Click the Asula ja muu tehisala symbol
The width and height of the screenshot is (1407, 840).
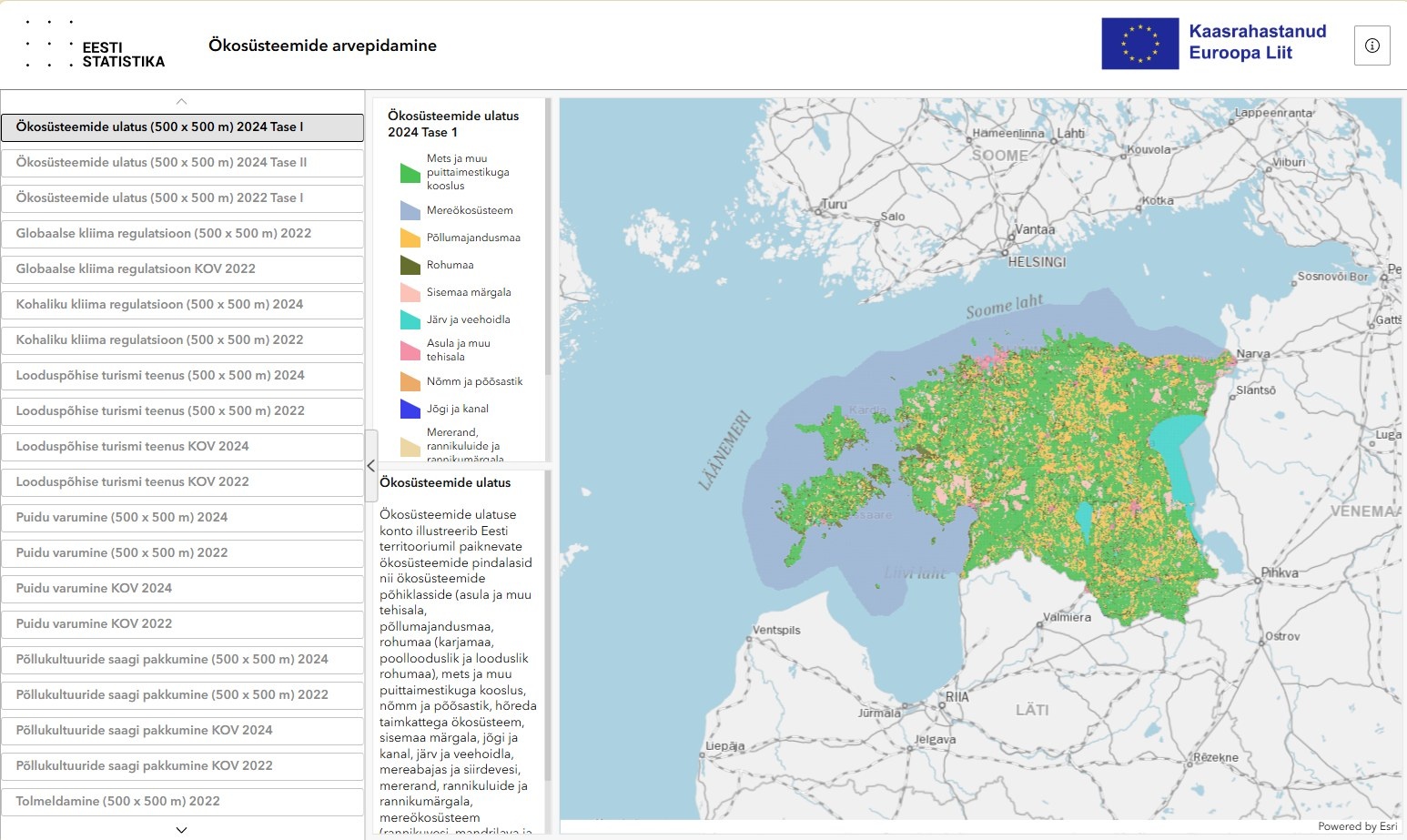click(x=410, y=349)
